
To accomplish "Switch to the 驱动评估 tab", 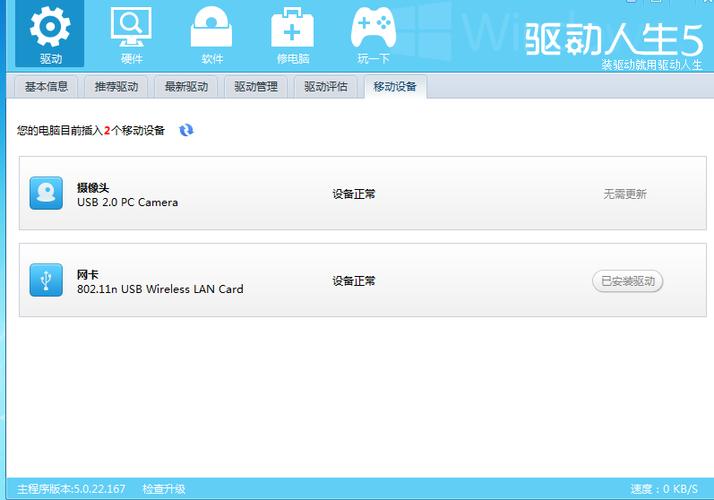I will pyautogui.click(x=326, y=87).
